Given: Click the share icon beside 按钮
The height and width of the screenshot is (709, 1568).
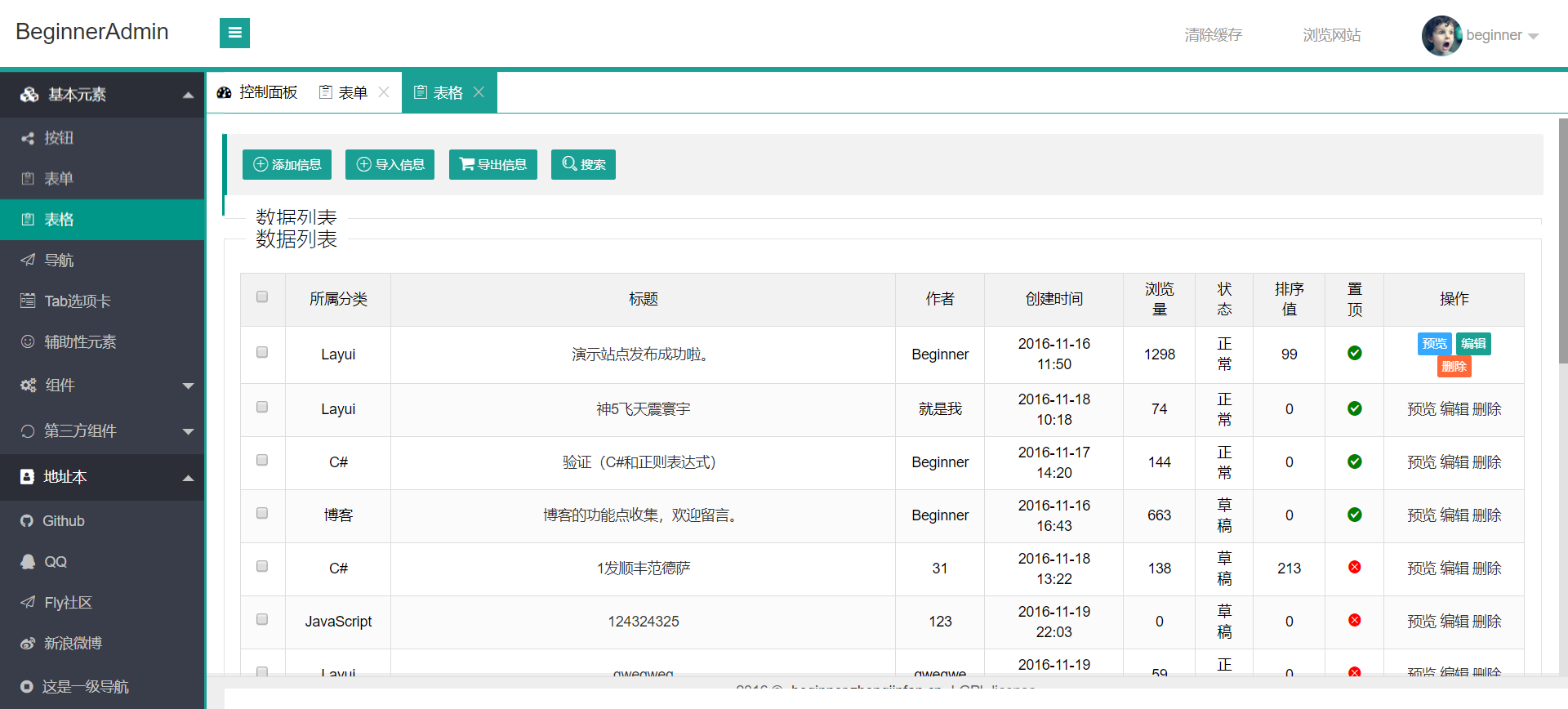Looking at the screenshot, I should point(28,138).
